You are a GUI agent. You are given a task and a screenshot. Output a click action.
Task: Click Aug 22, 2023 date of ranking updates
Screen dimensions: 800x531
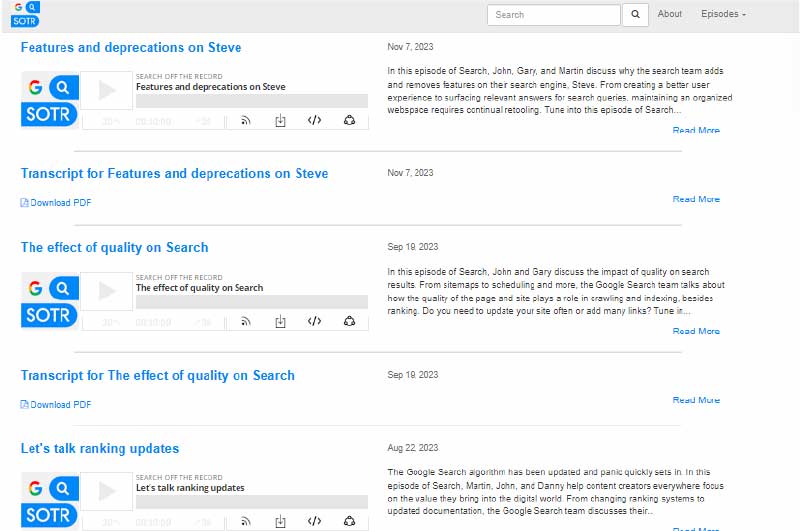click(x=413, y=448)
